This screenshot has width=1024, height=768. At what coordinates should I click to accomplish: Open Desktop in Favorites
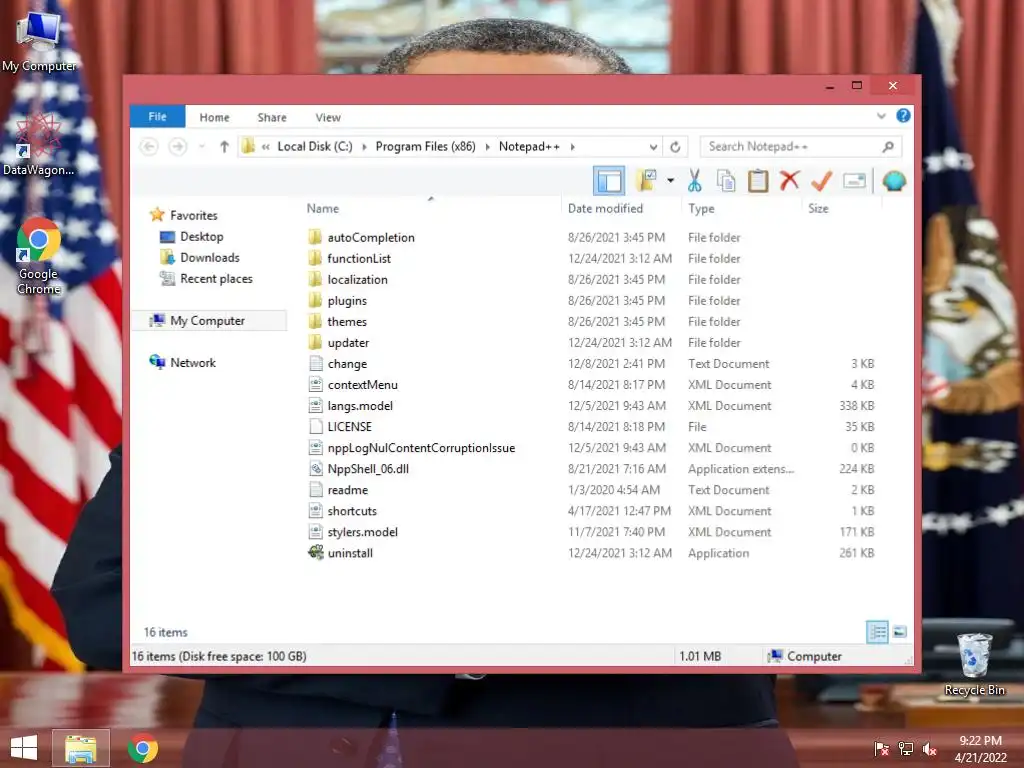click(x=202, y=236)
